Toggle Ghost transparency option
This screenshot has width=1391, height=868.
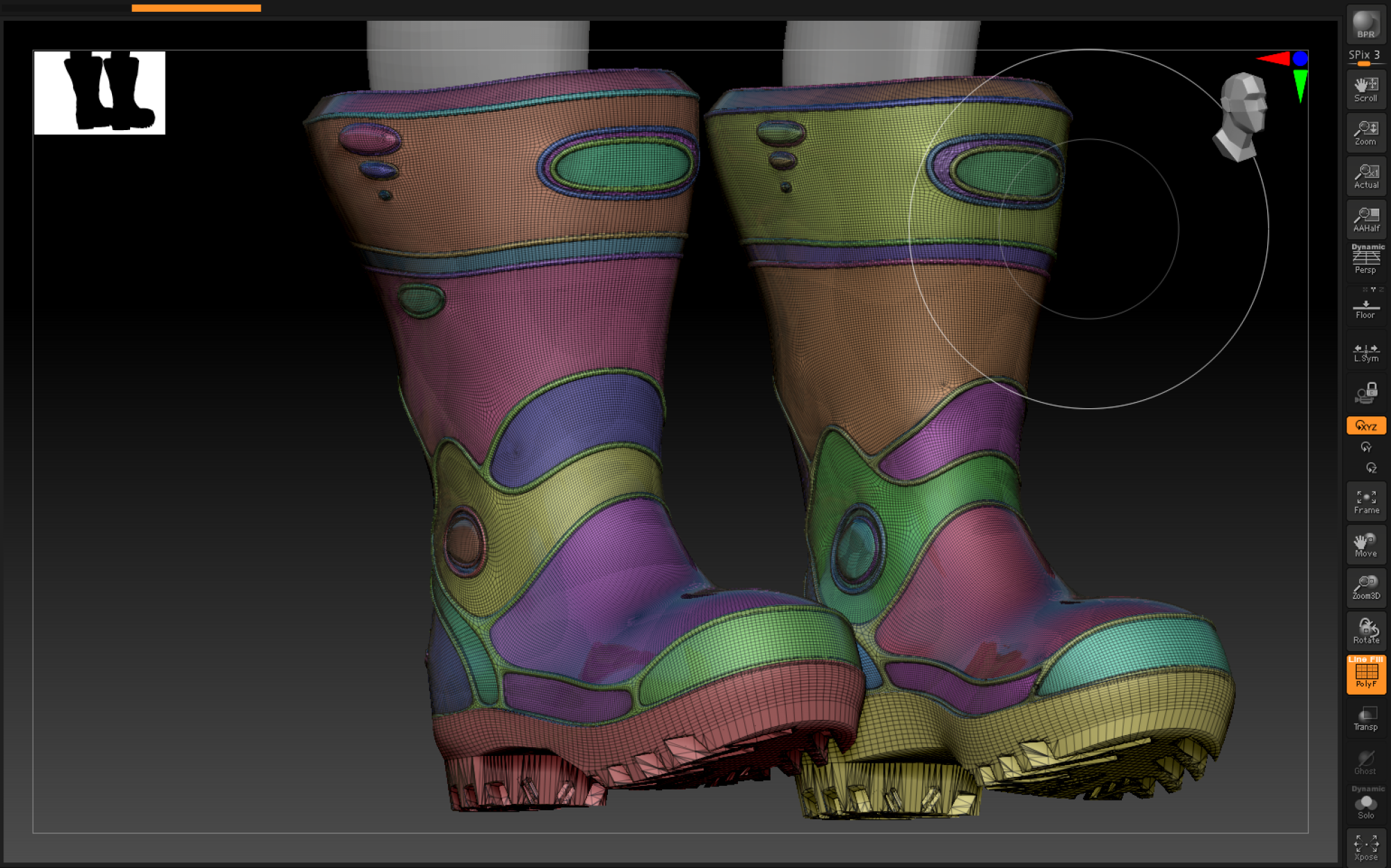(x=1366, y=762)
